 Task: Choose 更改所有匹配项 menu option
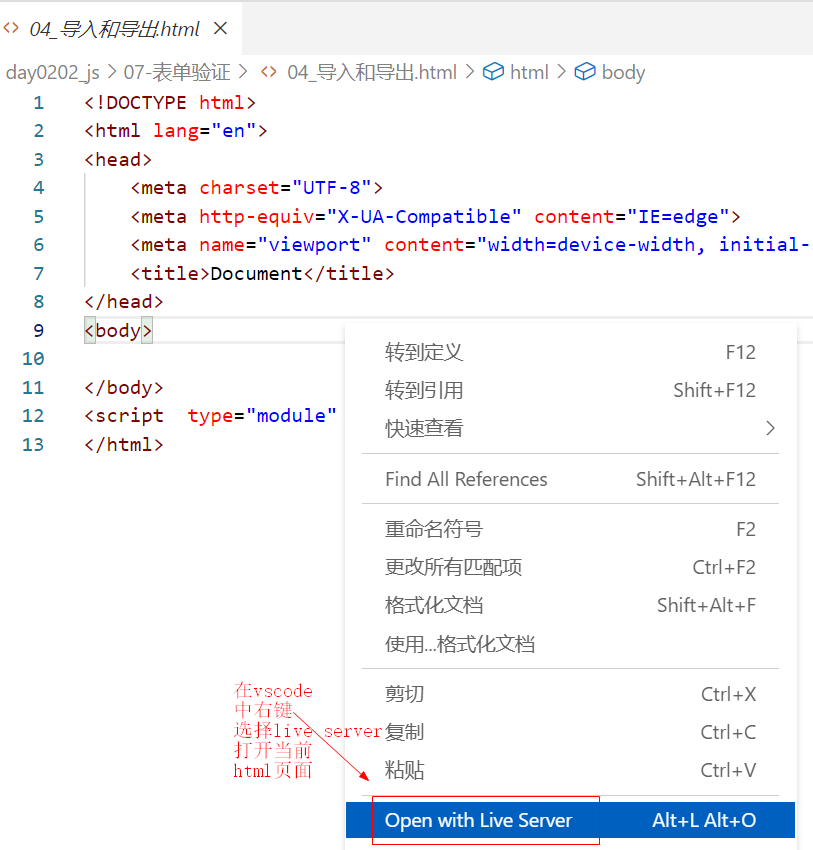click(453, 567)
